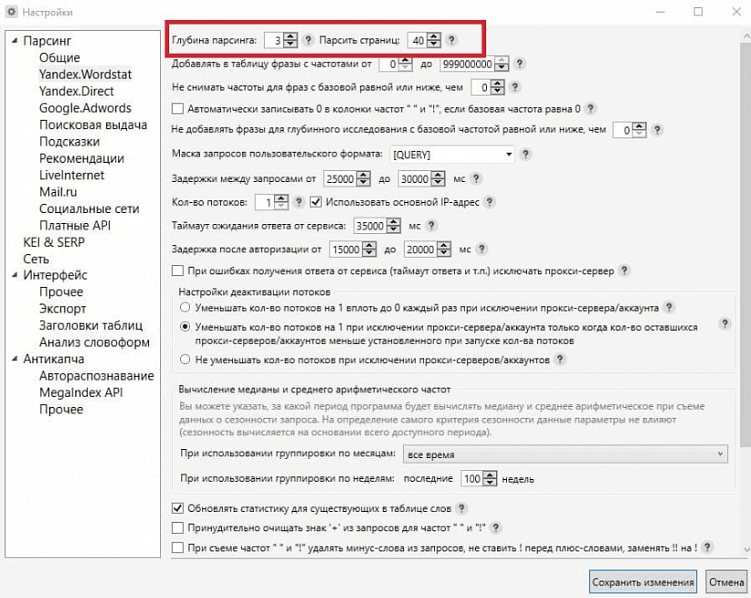This screenshot has width=751, height=598.
Task: Click Сохранить изменения button
Action: (x=643, y=582)
